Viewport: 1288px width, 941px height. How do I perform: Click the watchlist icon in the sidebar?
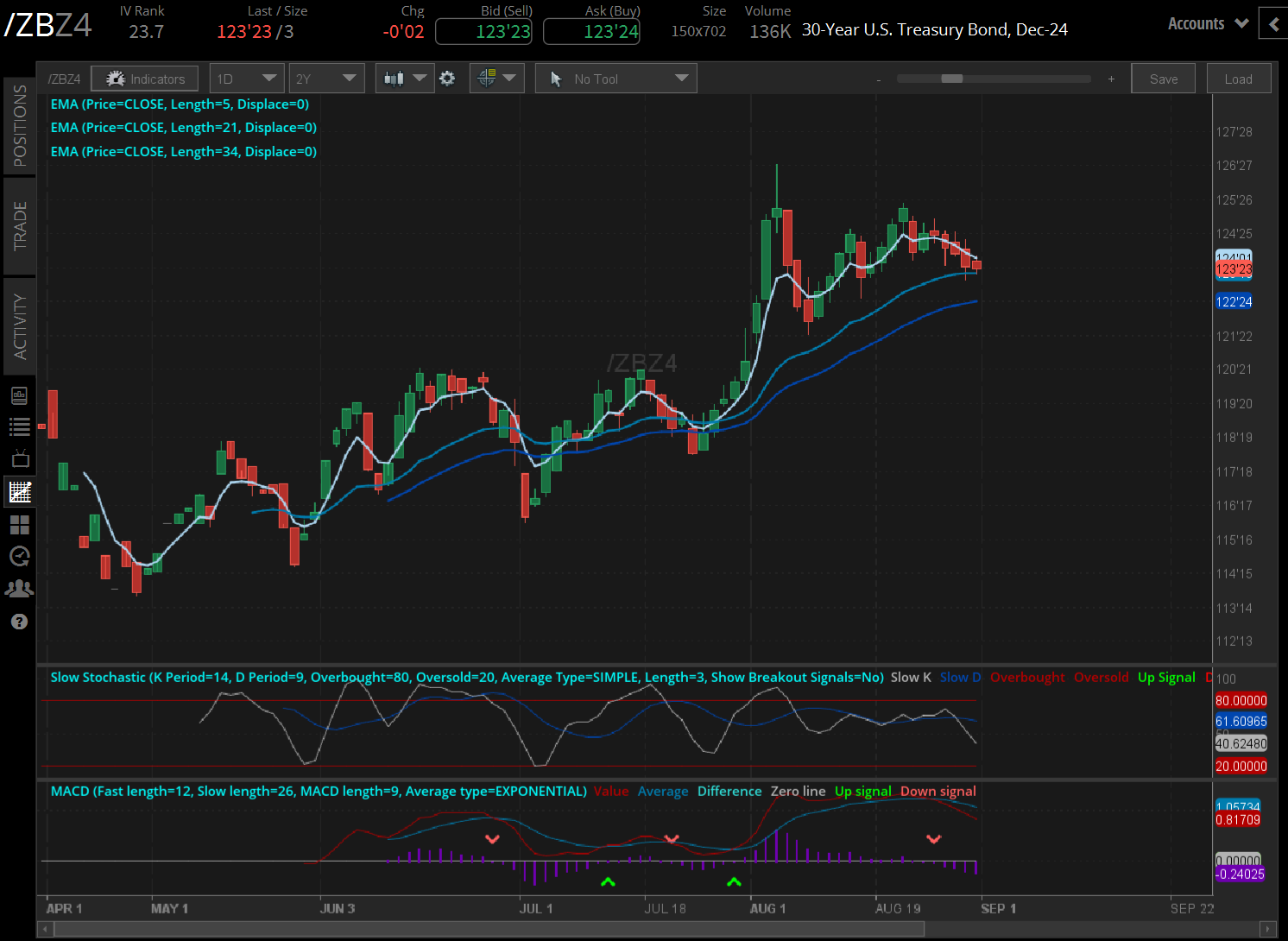[x=19, y=426]
